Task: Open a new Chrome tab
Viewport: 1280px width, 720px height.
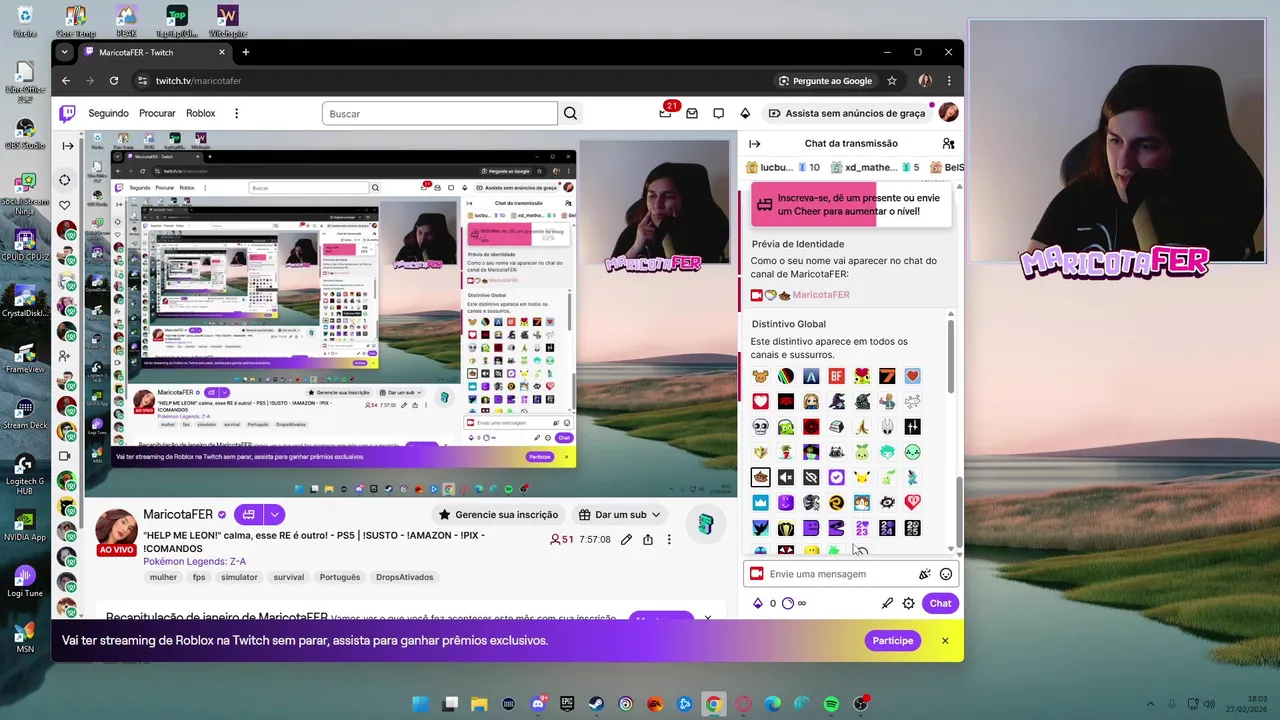Action: click(x=245, y=52)
